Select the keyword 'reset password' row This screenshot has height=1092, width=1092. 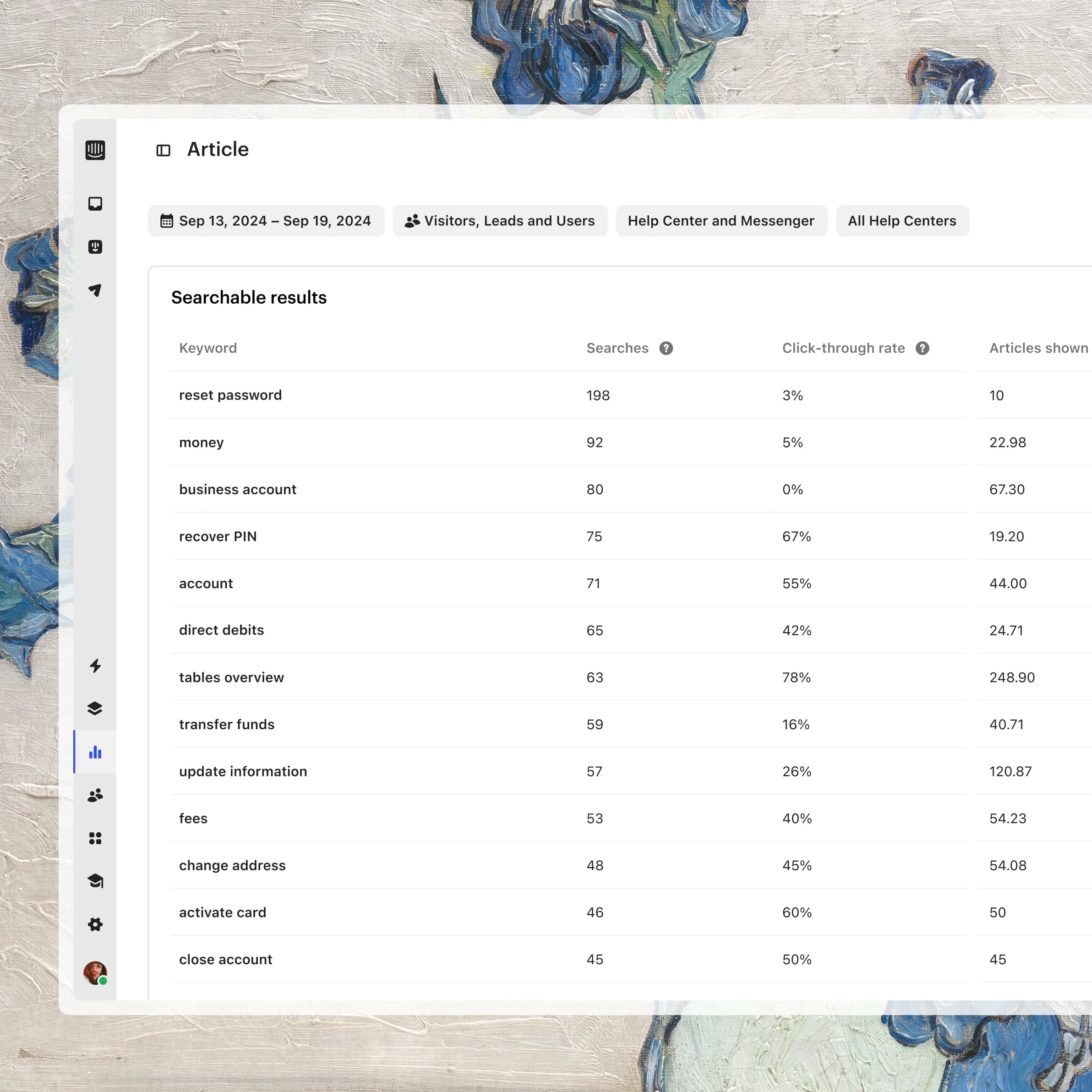(230, 395)
